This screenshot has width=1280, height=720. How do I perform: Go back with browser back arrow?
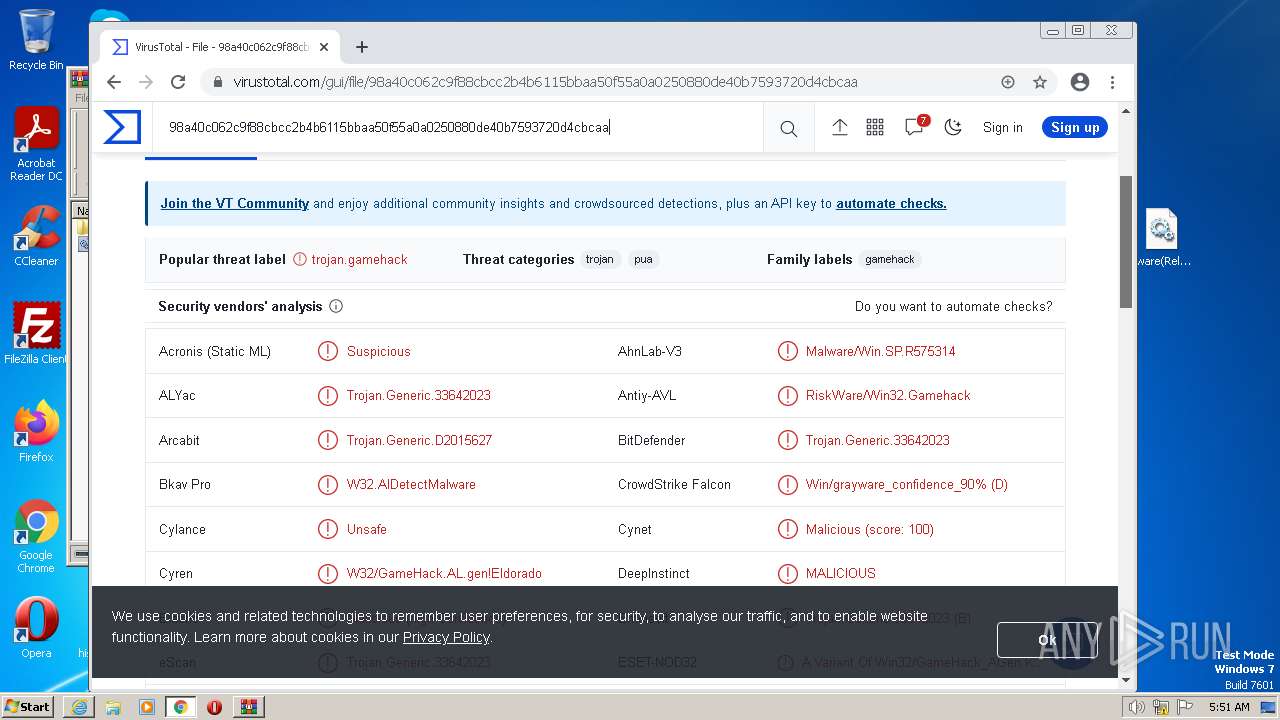(x=114, y=82)
